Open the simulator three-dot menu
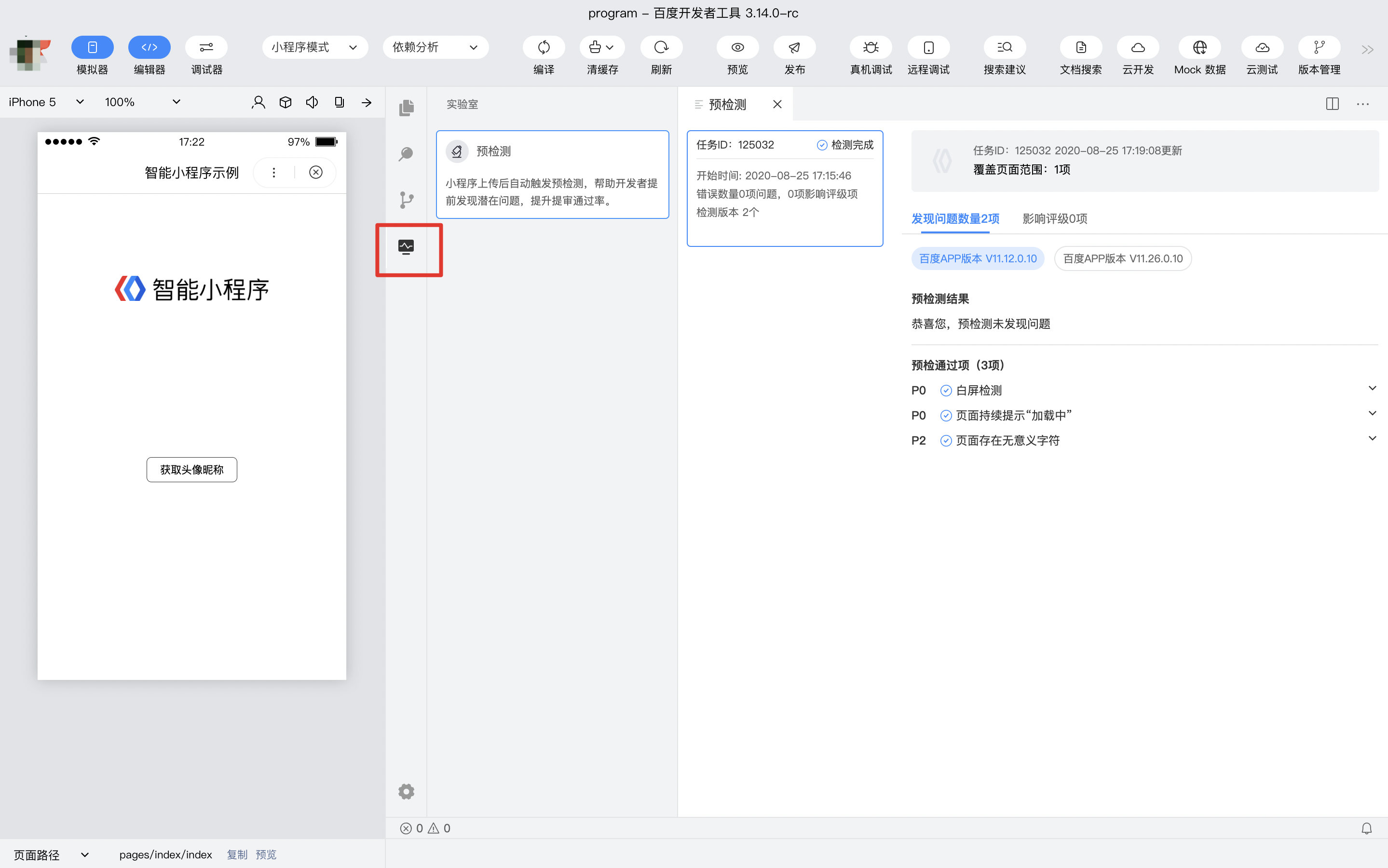 pyautogui.click(x=274, y=172)
